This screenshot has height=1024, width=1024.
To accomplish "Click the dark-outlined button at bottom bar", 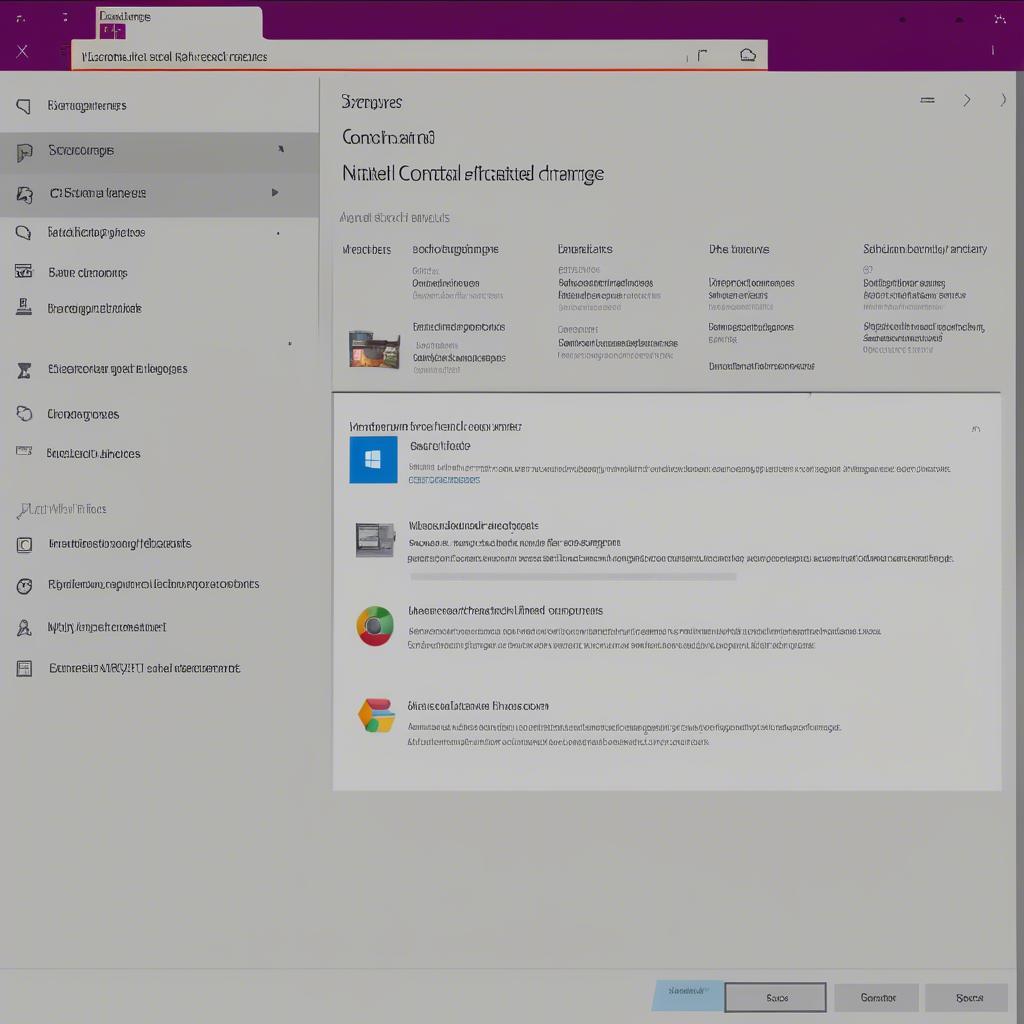I will tap(776, 998).
